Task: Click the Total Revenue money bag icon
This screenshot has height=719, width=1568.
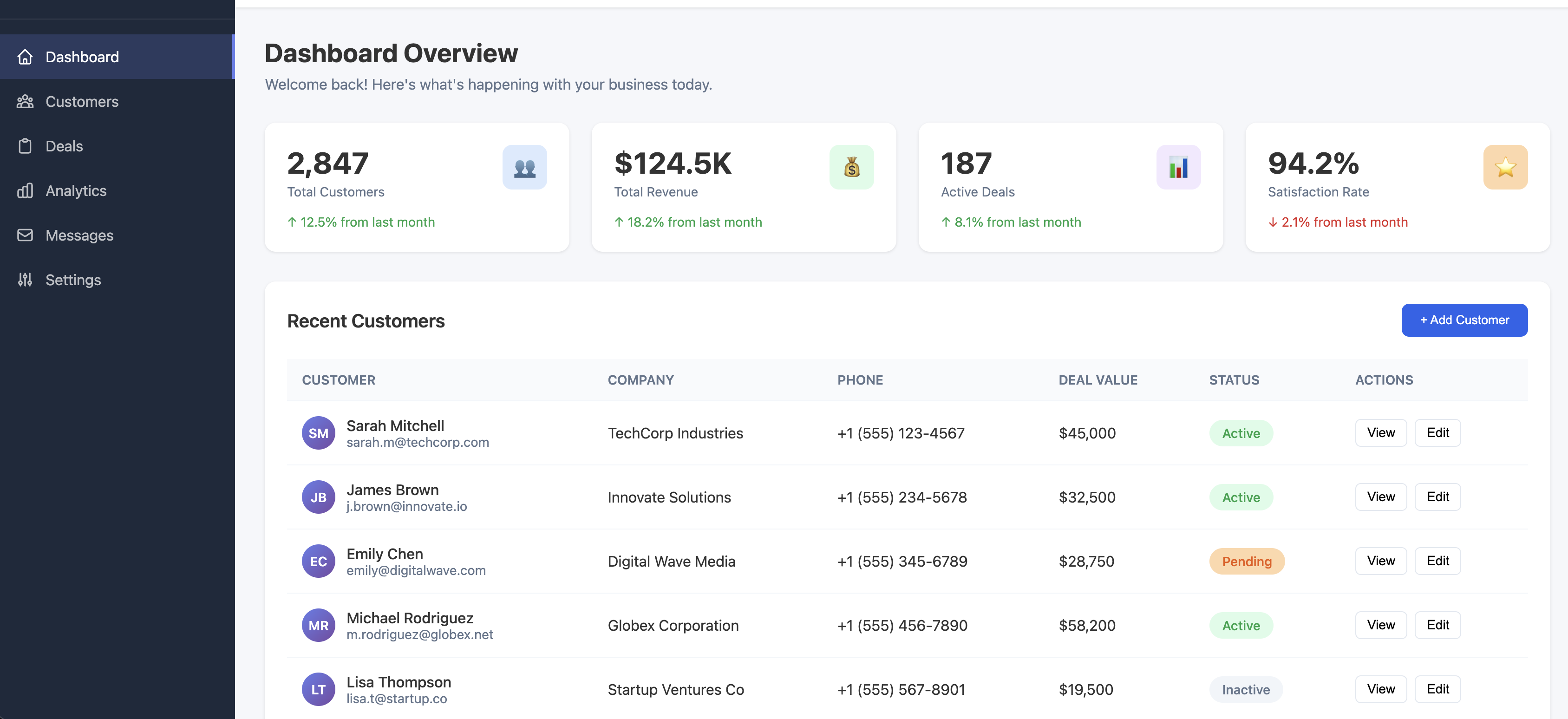Action: [x=851, y=167]
